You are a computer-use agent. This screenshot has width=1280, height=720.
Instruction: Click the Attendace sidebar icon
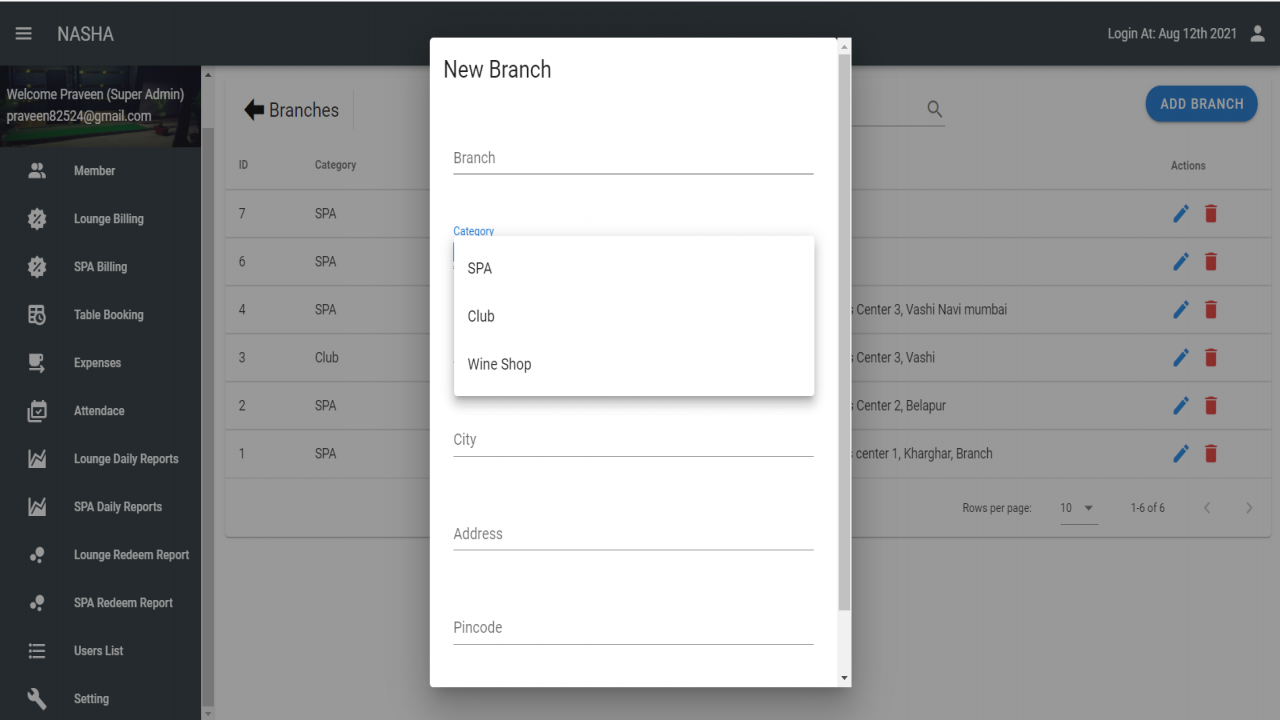[x=37, y=411]
